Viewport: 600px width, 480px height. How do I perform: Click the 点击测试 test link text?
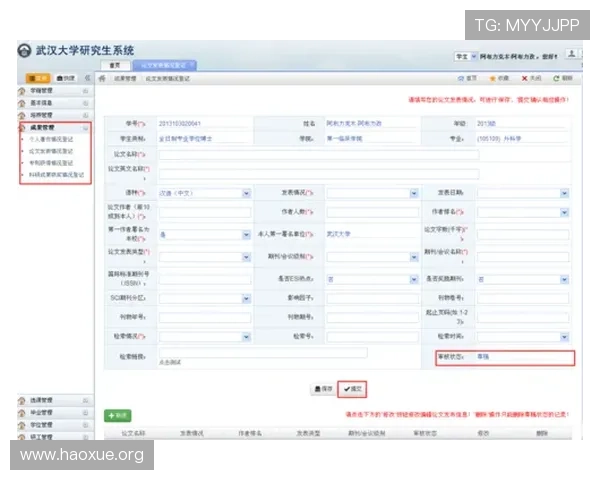pyautogui.click(x=170, y=362)
